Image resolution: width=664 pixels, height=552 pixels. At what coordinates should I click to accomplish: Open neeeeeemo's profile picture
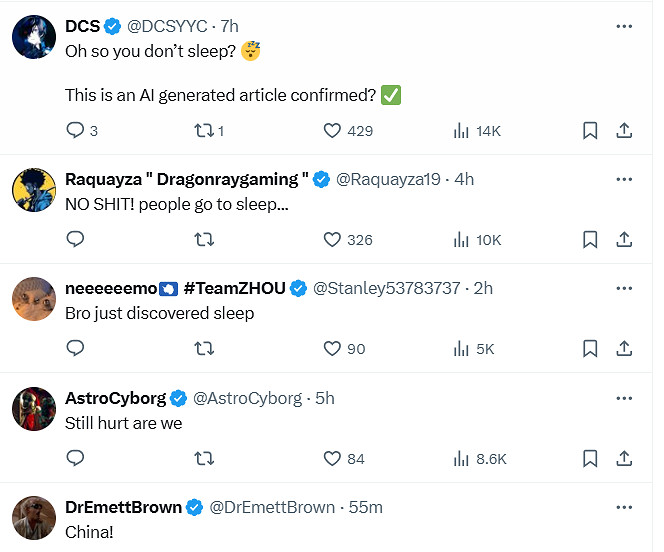(x=33, y=298)
